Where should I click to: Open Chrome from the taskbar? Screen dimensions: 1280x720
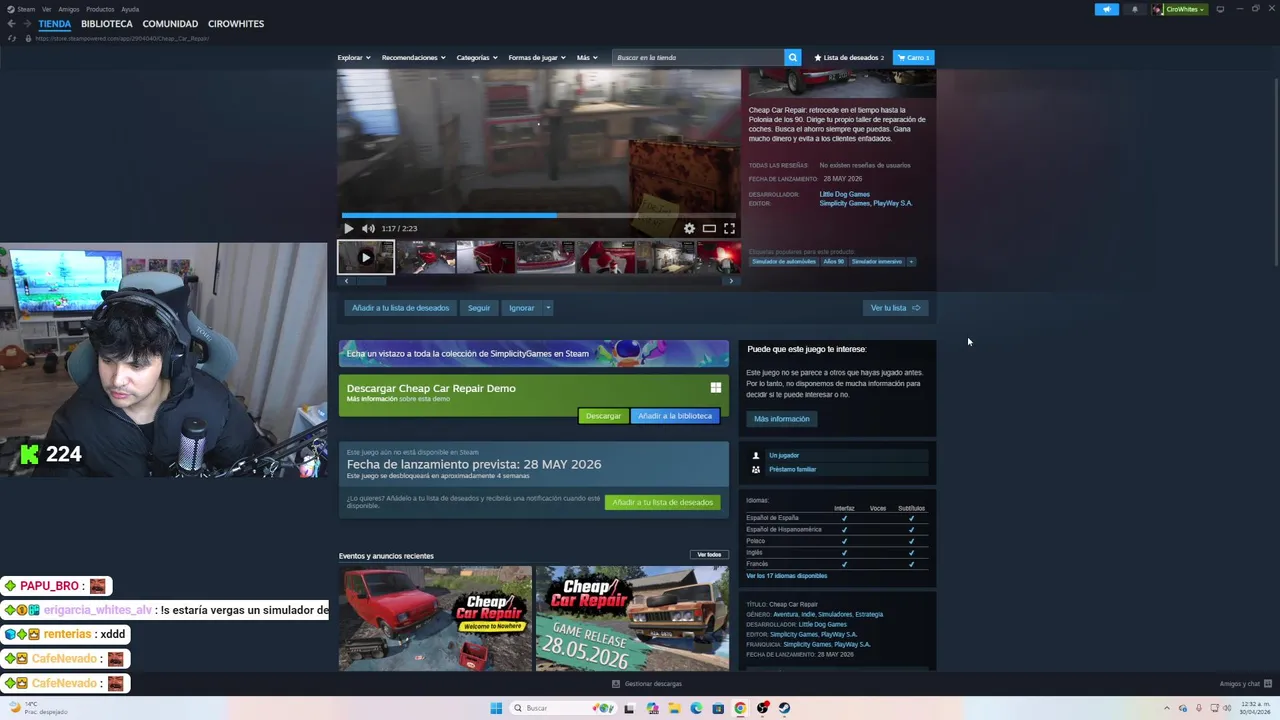click(x=740, y=708)
